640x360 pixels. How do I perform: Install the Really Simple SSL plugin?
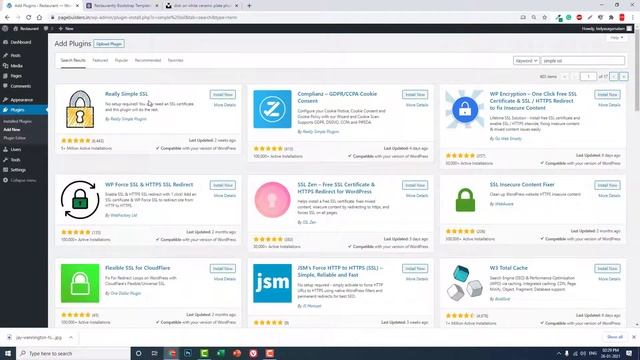[222, 95]
